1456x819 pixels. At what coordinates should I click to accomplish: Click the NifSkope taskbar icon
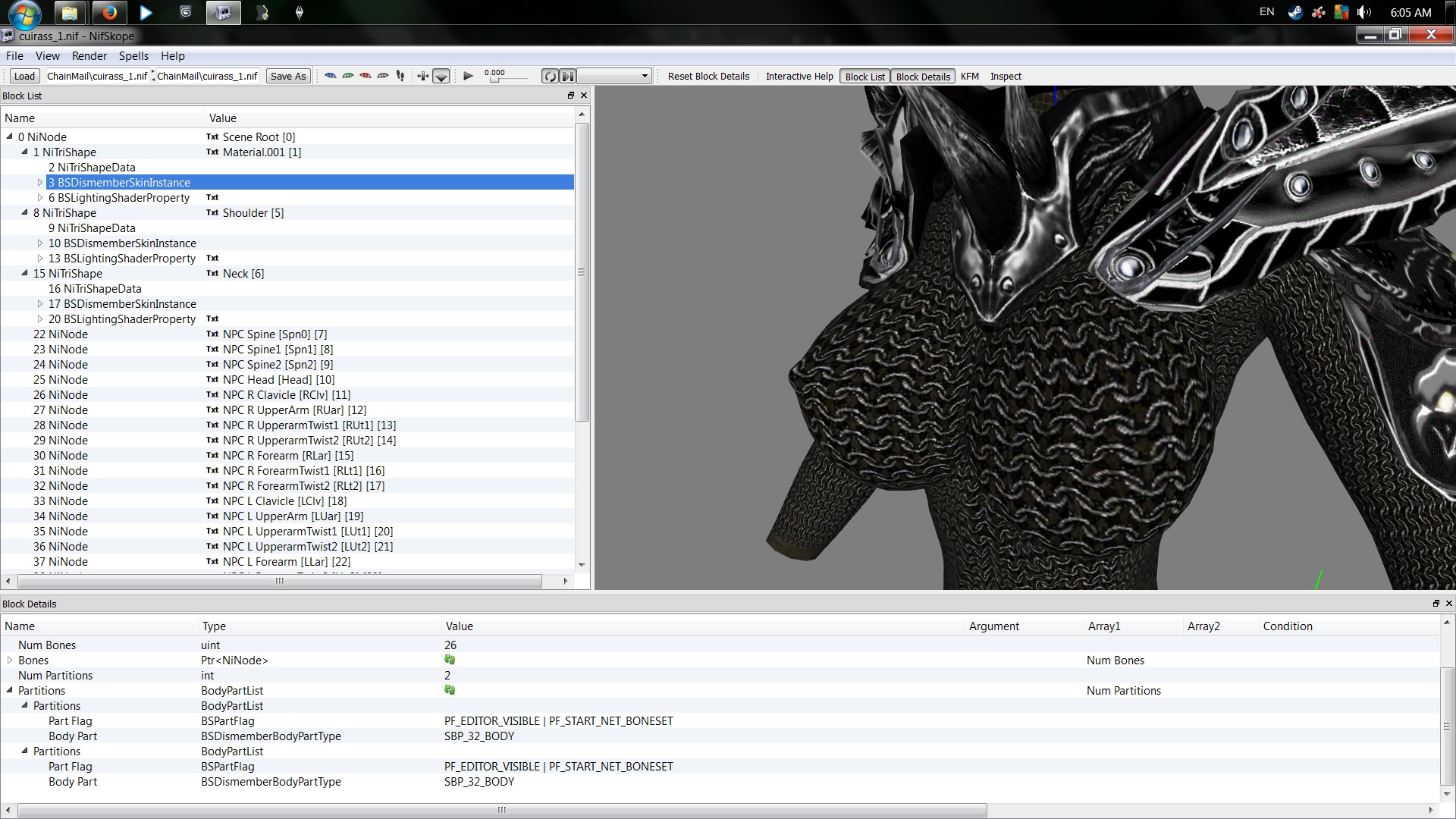223,13
